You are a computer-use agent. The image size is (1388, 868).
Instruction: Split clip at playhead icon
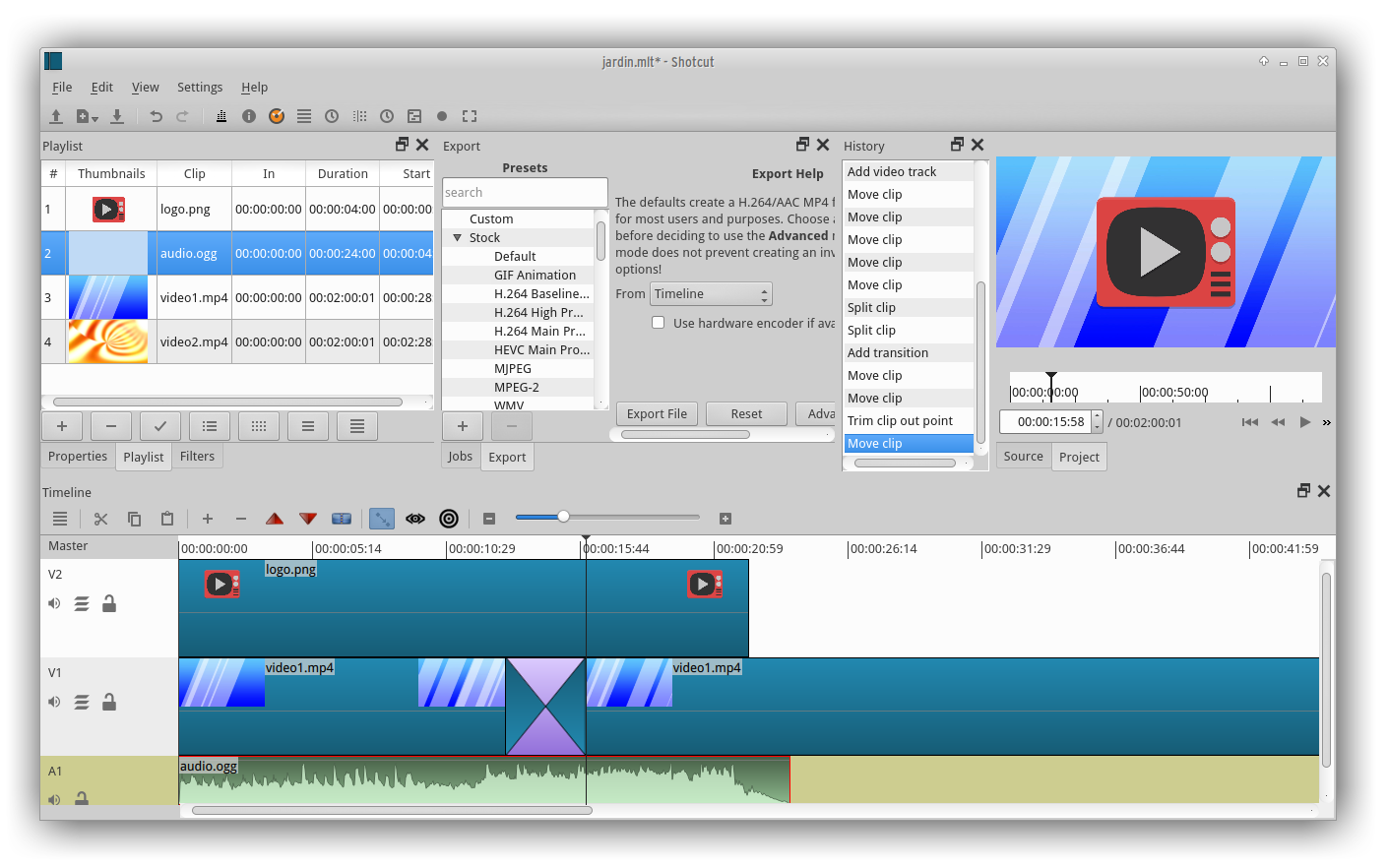click(x=342, y=519)
